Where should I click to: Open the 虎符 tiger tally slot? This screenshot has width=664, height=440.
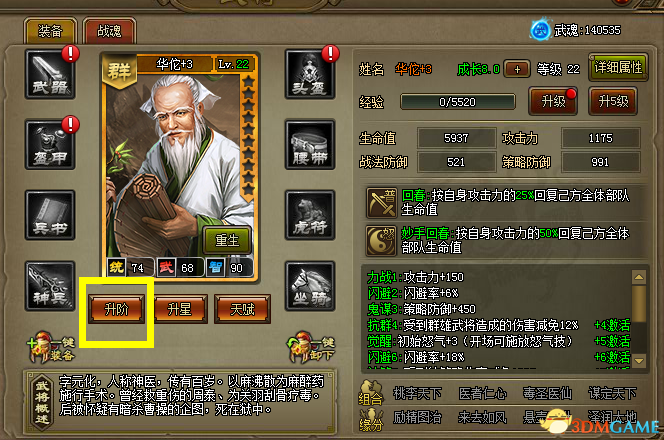pyautogui.click(x=310, y=216)
